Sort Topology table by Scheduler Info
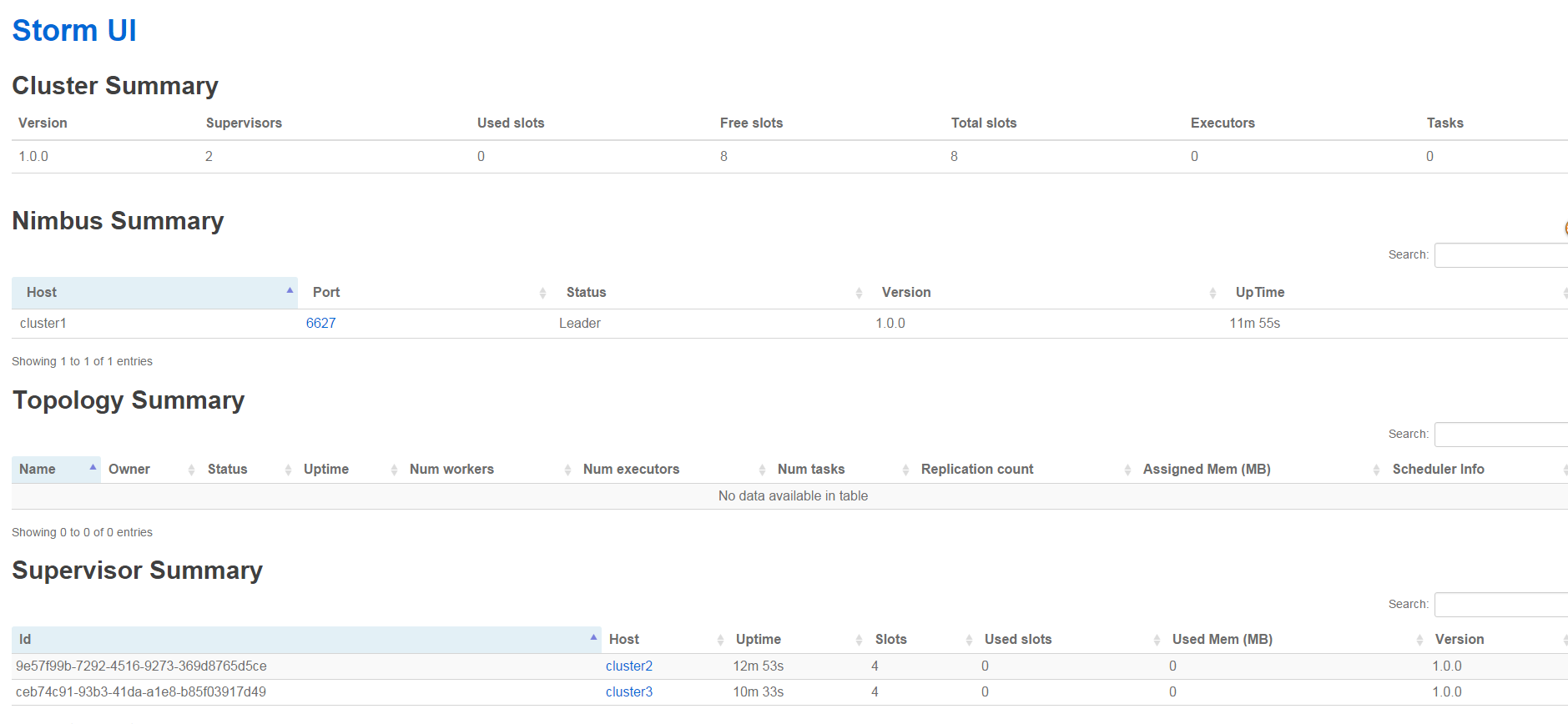The image size is (1568, 724). (x=1476, y=470)
